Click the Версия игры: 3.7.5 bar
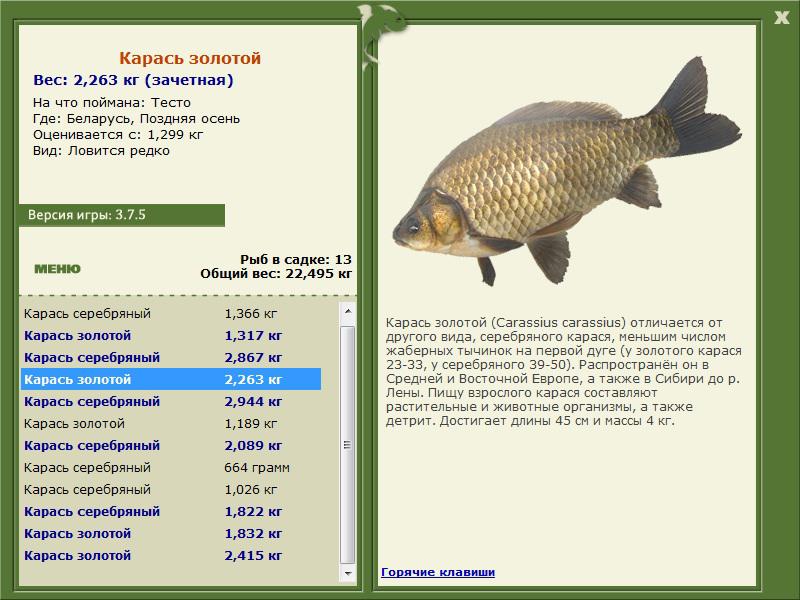 click(x=121, y=215)
